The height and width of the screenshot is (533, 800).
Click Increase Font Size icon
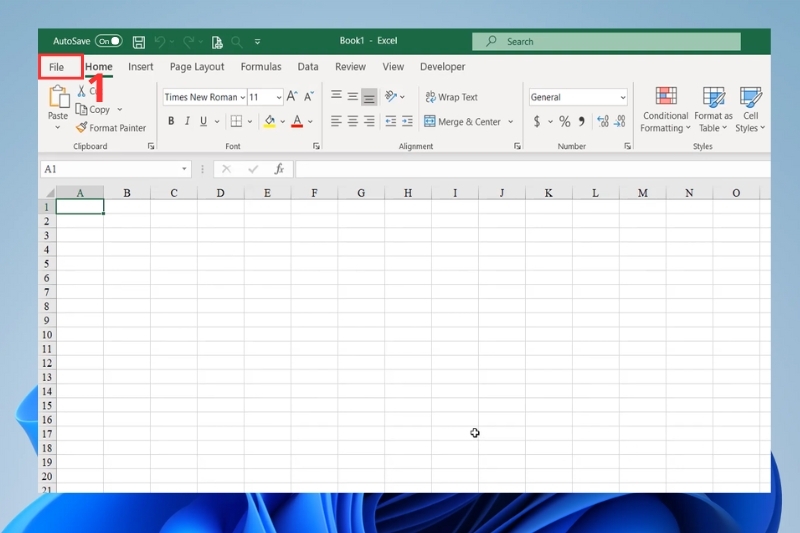[x=292, y=96]
